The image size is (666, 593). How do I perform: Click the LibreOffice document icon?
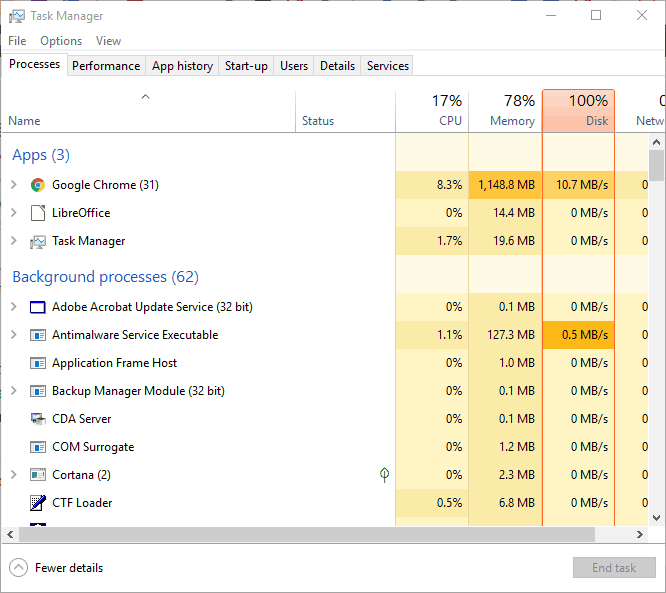click(x=38, y=213)
